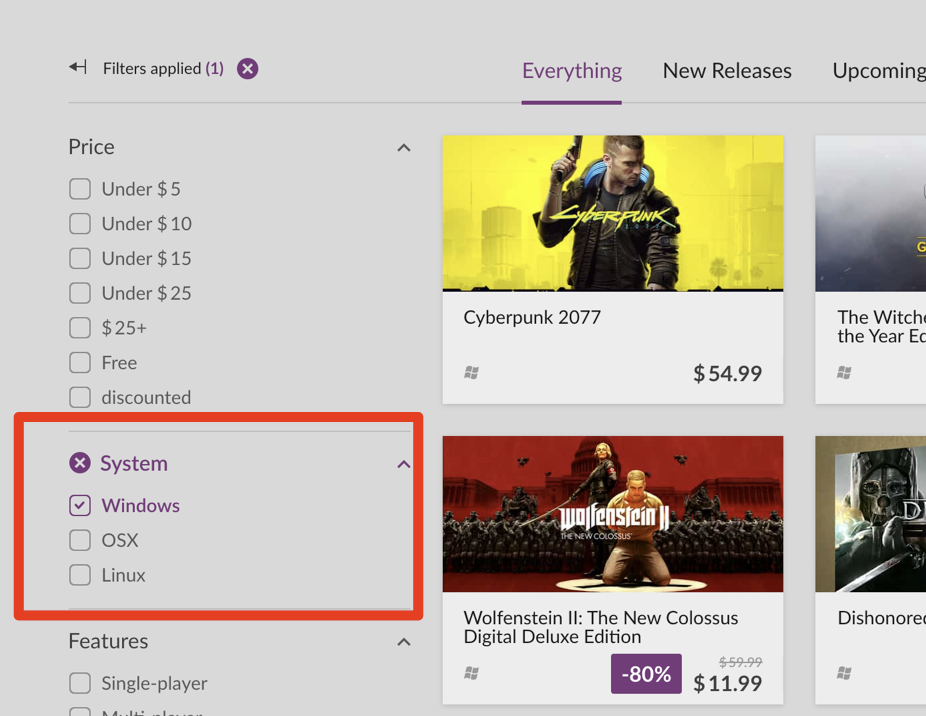926x716 pixels.
Task: Click the struck-through $59.99 price
Action: 741,662
